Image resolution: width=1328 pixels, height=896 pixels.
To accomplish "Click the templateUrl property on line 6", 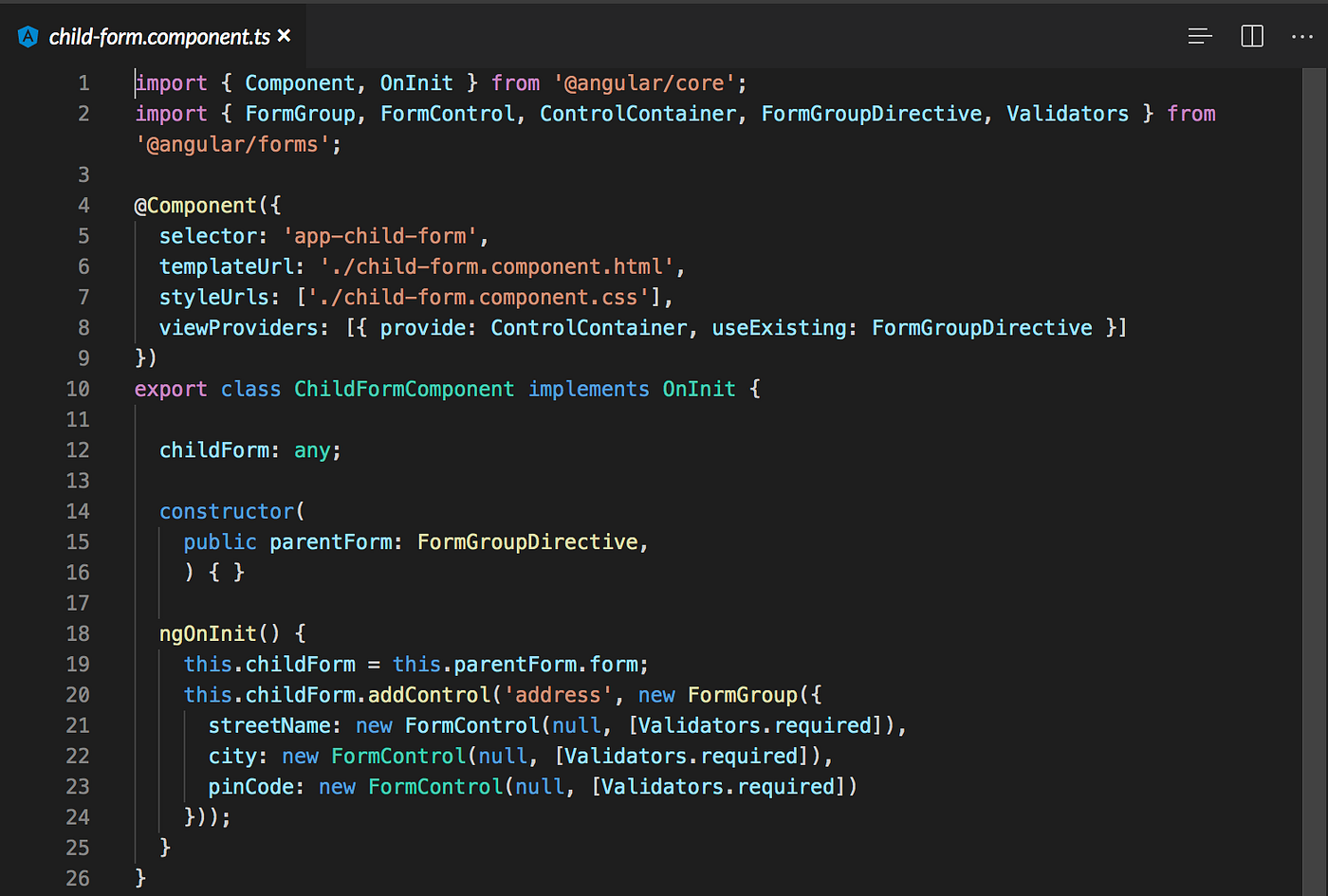I will point(227,266).
